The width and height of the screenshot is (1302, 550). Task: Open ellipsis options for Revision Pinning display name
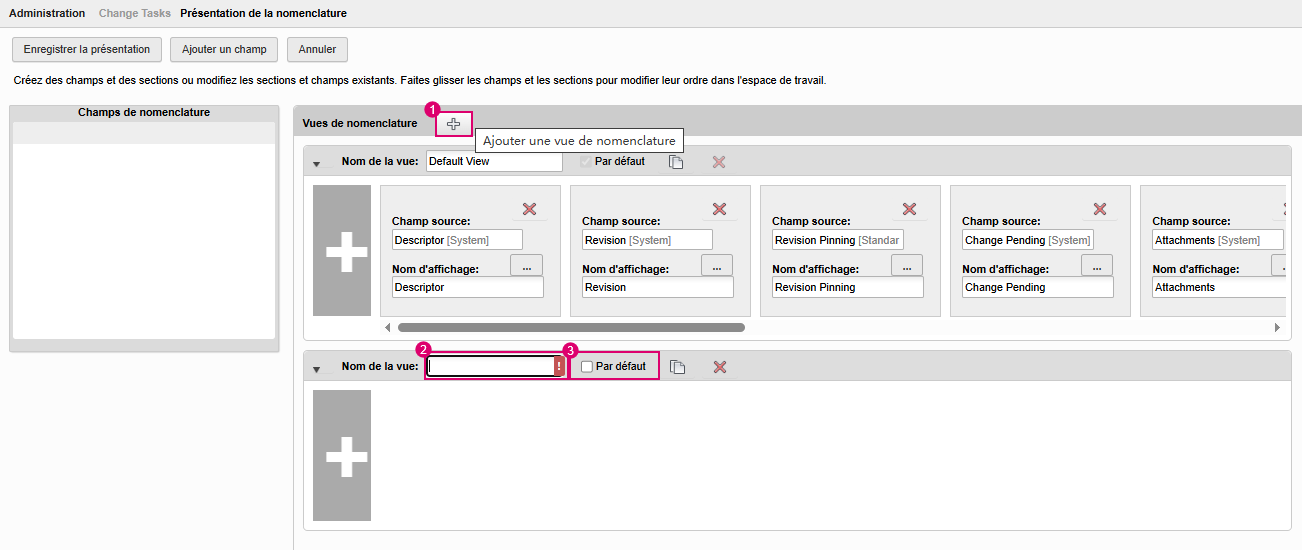tap(907, 265)
